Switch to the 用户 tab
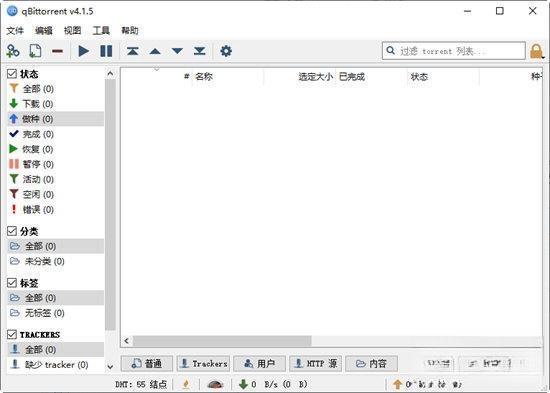 260,364
